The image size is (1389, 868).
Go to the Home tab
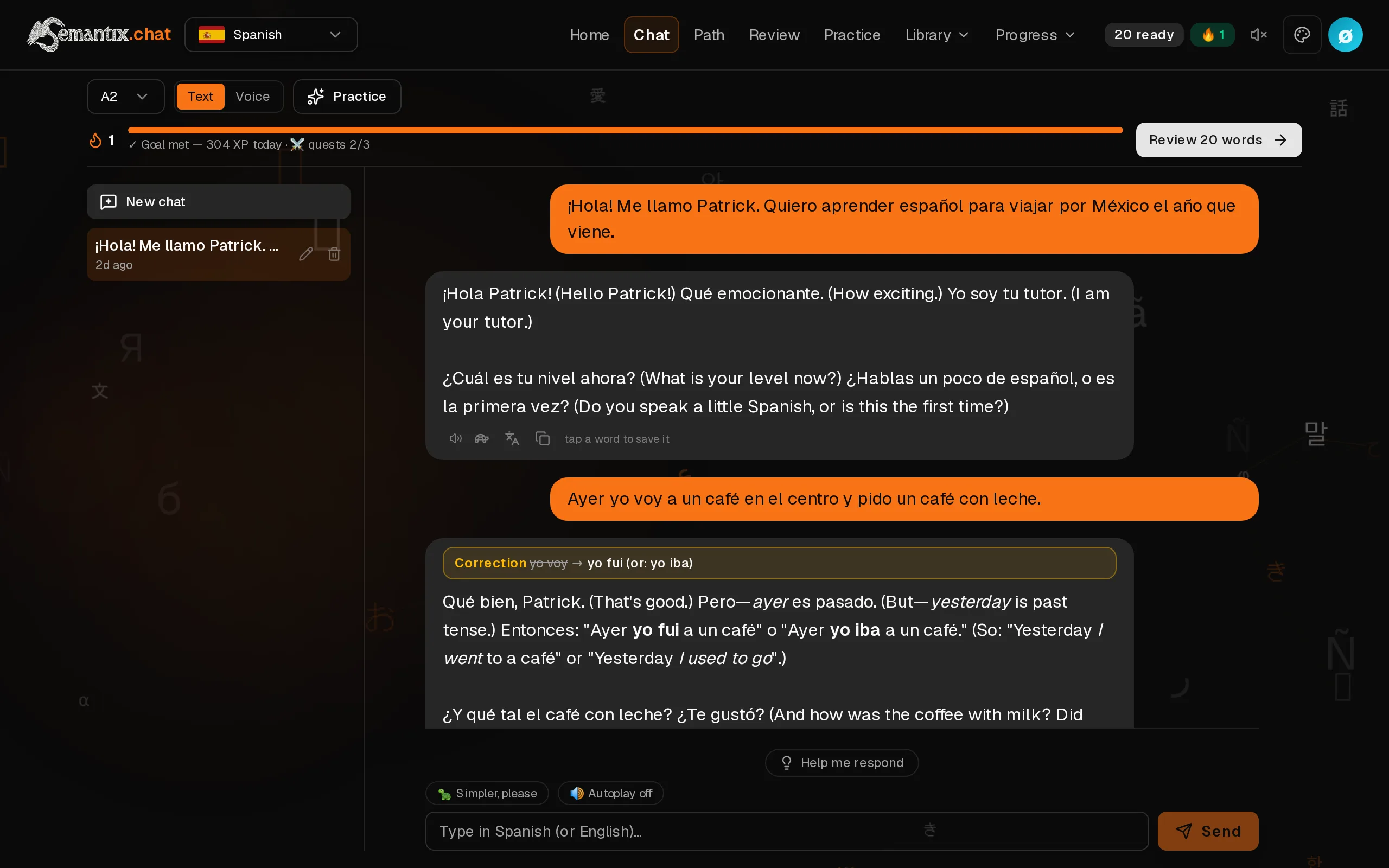click(589, 34)
